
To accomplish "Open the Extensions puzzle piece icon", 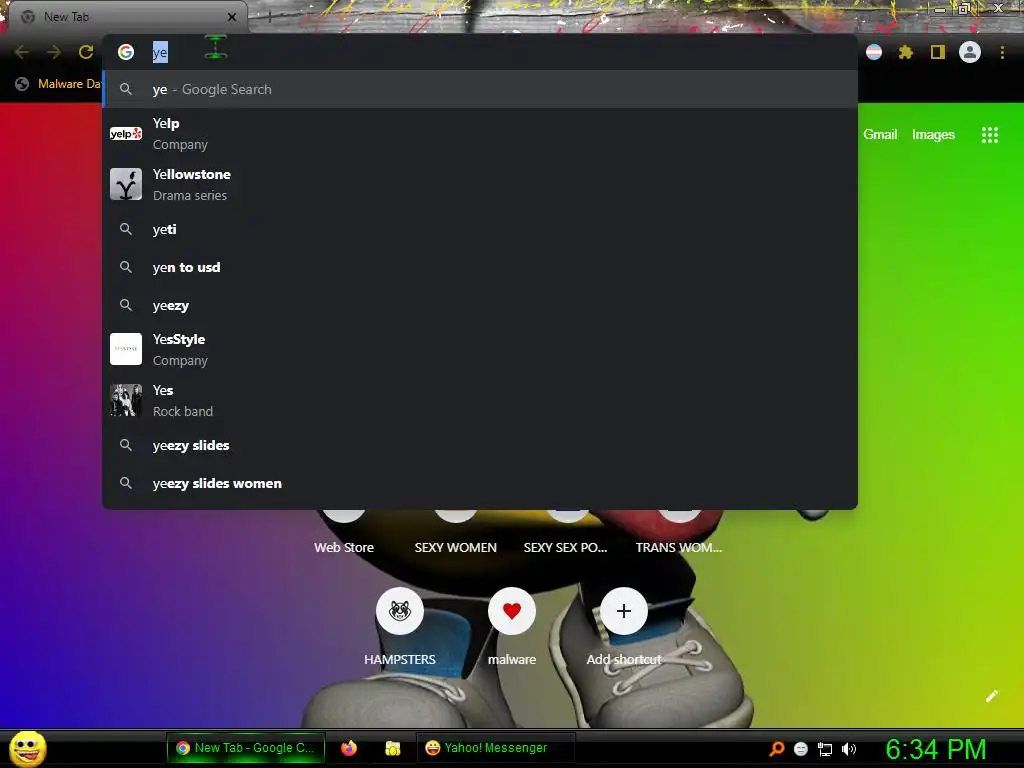I will click(906, 52).
